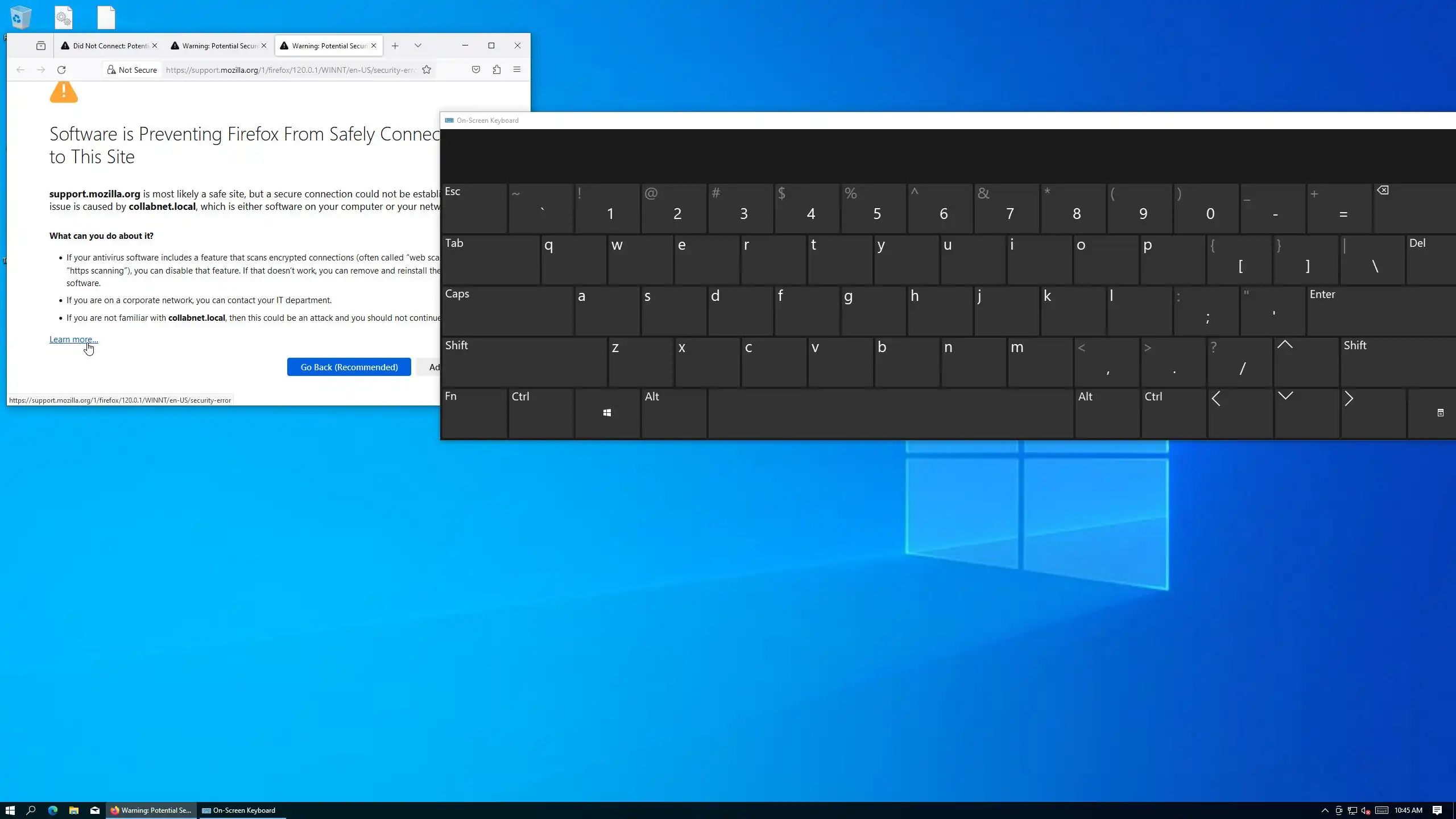Open the Learn more link
Image resolution: width=1456 pixels, height=819 pixels.
pos(73,340)
